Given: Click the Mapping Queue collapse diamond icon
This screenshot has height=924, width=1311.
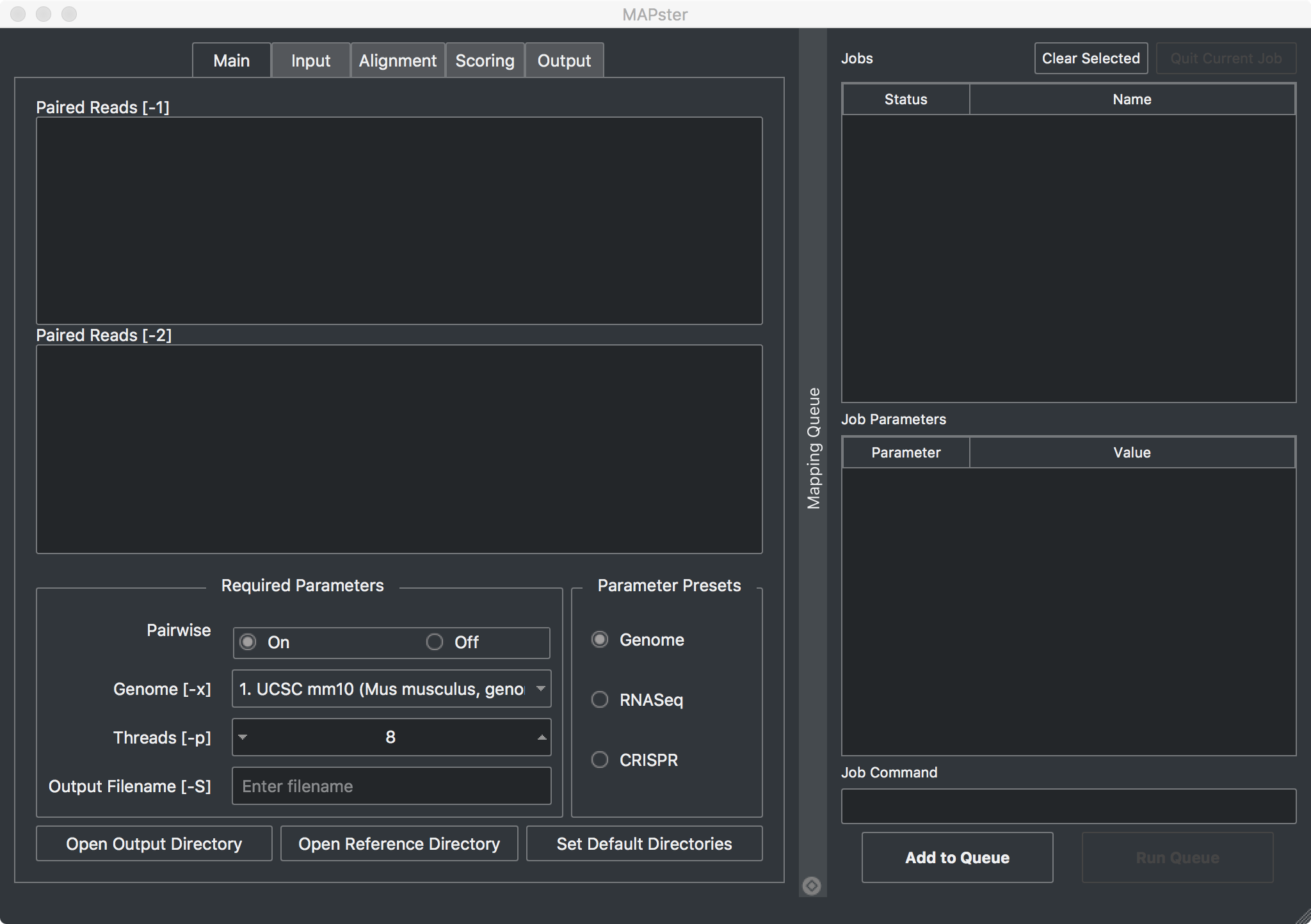Looking at the screenshot, I should (812, 886).
